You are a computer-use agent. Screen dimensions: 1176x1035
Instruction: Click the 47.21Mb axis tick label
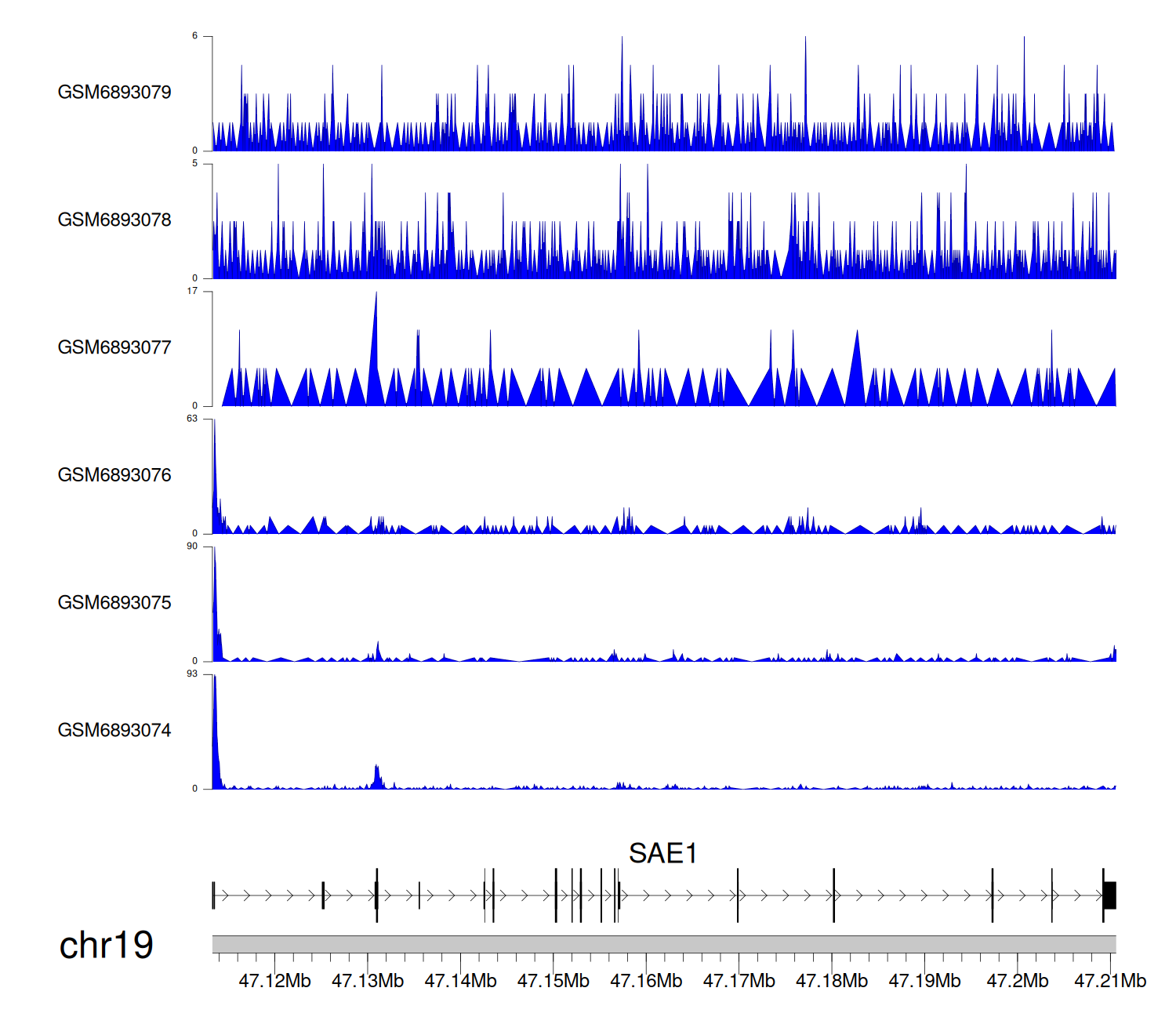1109,982
